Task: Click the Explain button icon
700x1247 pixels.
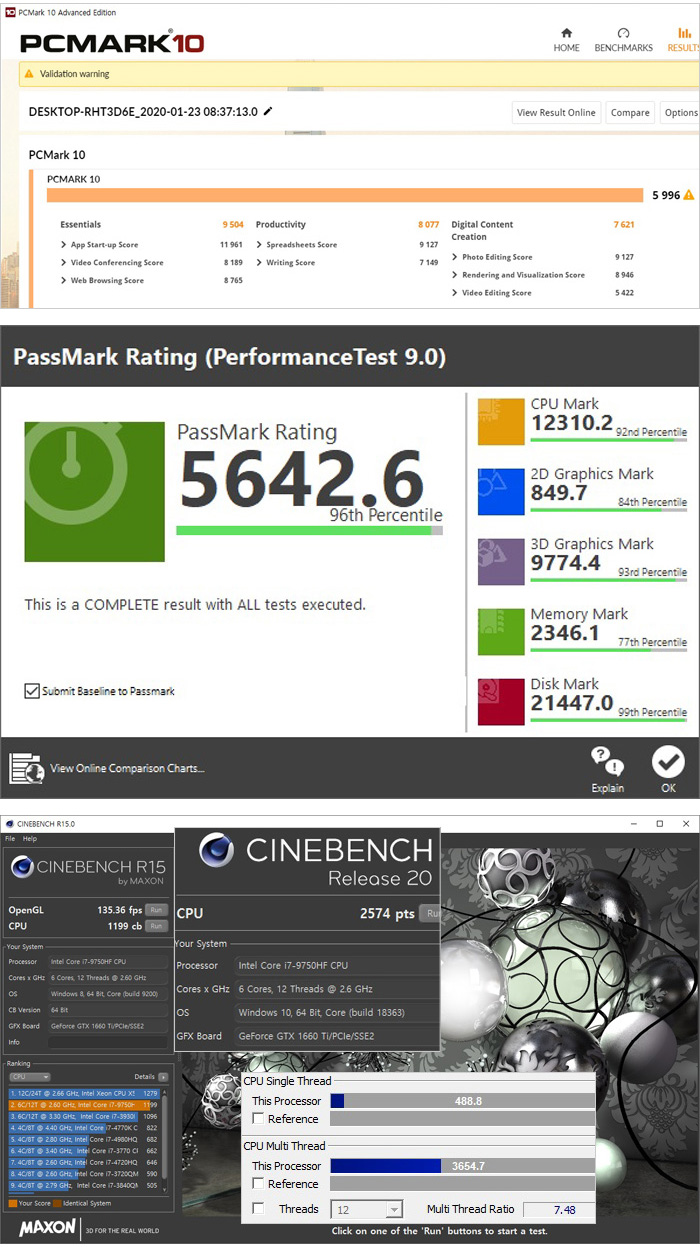Action: pos(607,762)
